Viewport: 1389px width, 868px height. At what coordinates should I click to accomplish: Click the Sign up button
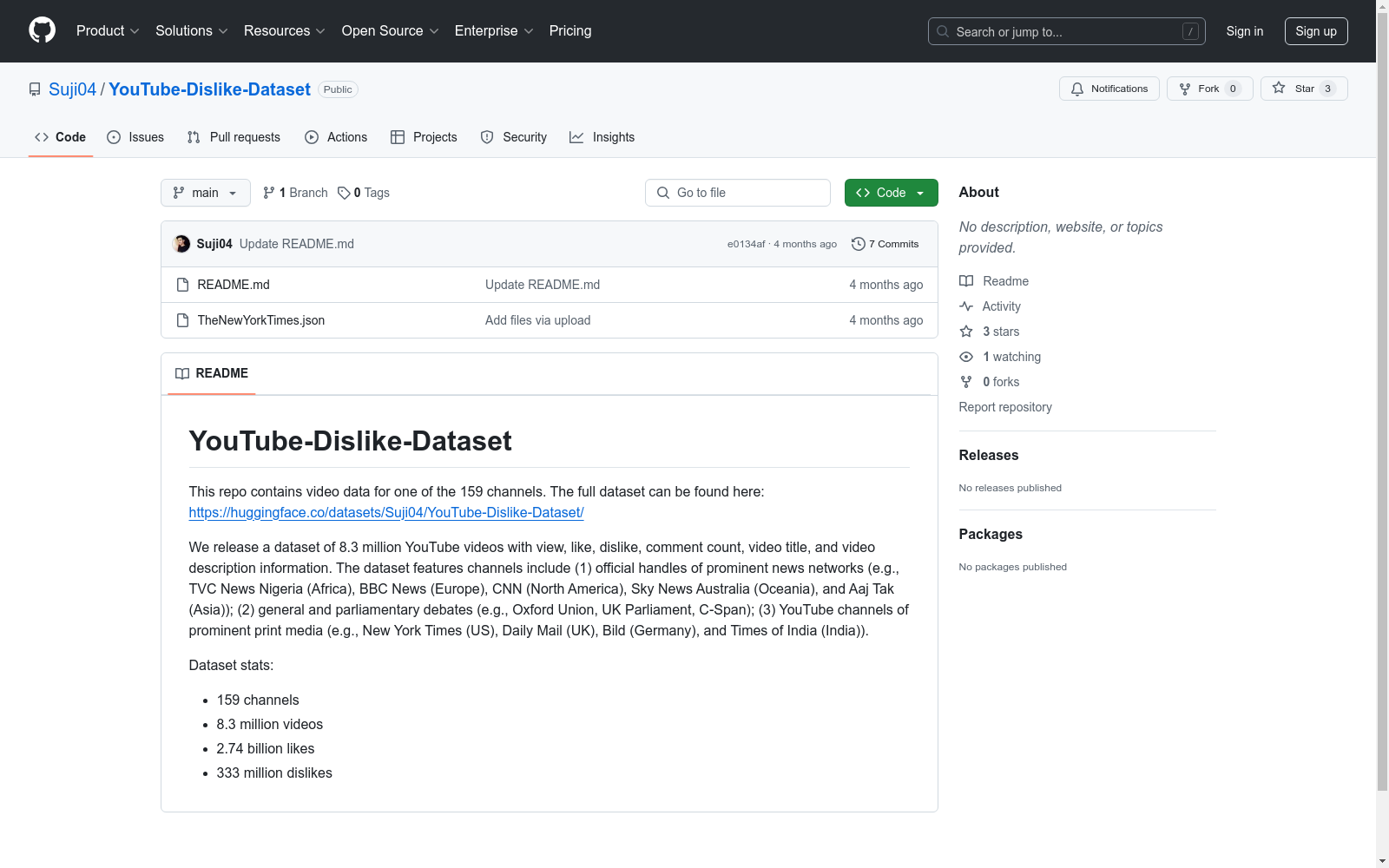point(1316,31)
